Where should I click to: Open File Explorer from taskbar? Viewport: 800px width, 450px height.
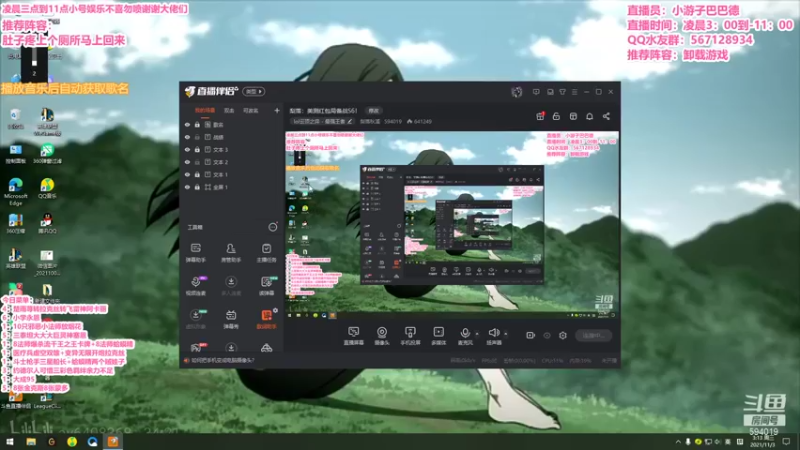tap(31, 442)
